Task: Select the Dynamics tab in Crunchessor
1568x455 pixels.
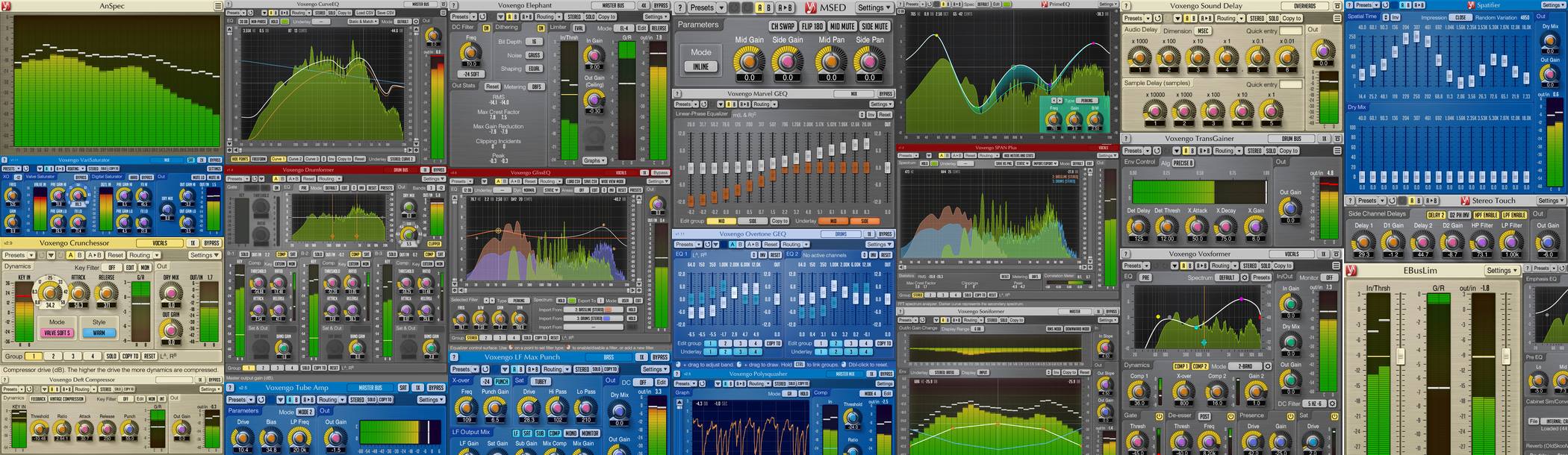Action: [17, 266]
